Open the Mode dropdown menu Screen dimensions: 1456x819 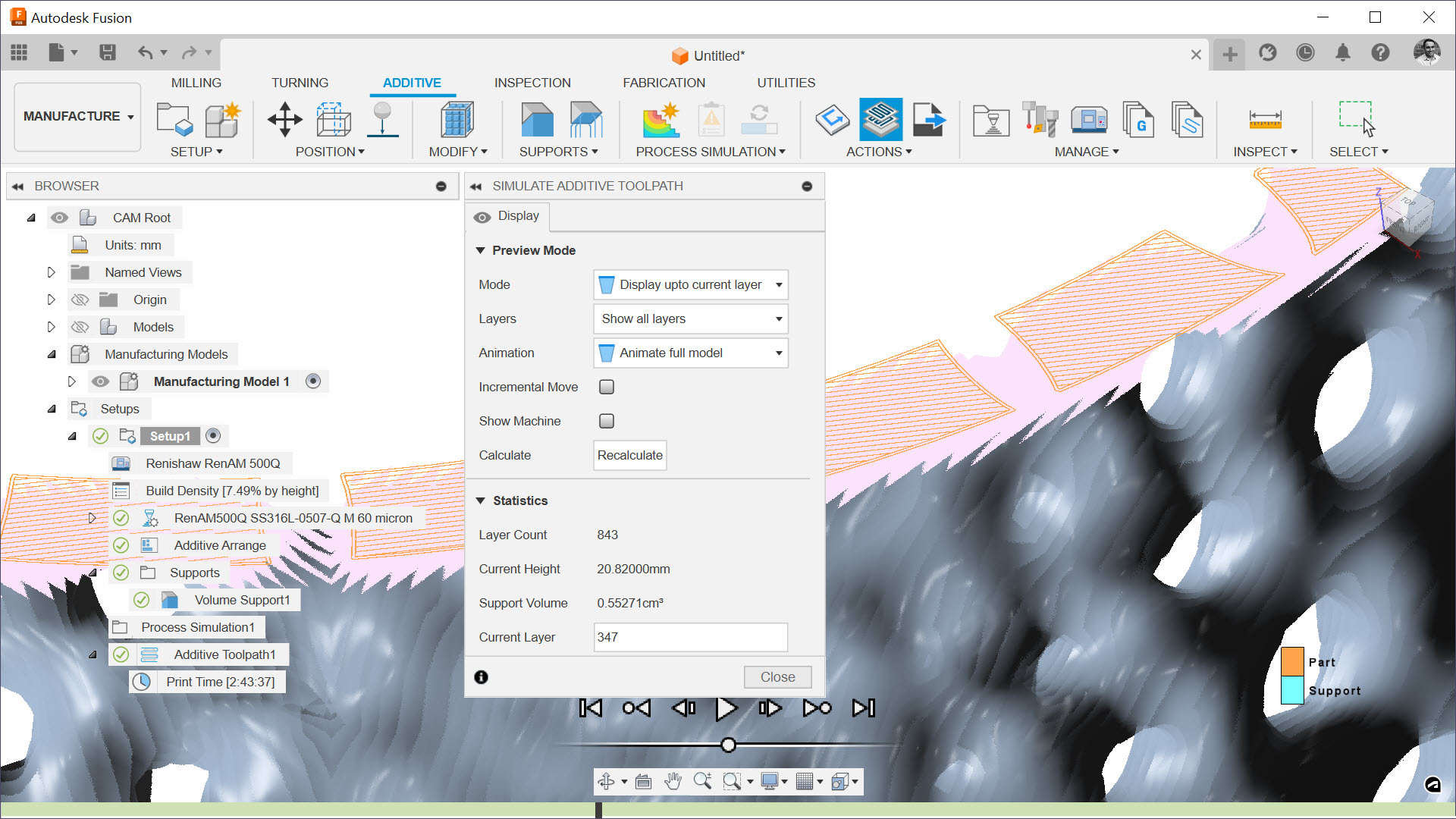click(690, 284)
